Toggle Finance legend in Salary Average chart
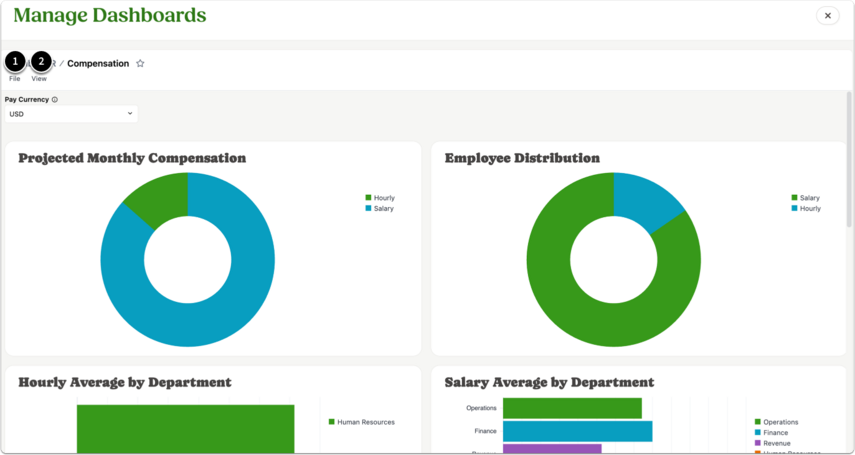This screenshot has height=455, width=855. (x=772, y=433)
